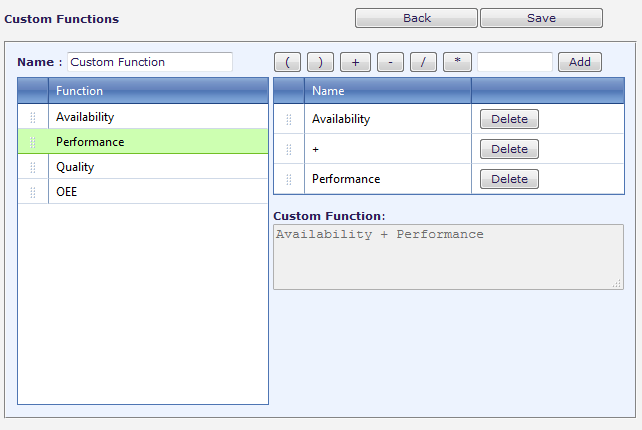642x430 pixels.
Task: Delete the Performance entry from the formula
Action: pos(509,179)
